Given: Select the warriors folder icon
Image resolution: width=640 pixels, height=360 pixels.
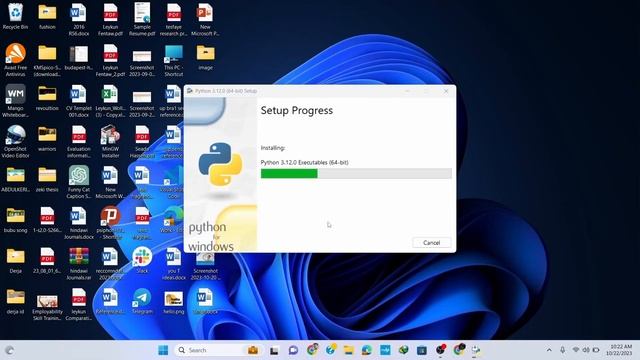Looking at the screenshot, I should 47,139.
